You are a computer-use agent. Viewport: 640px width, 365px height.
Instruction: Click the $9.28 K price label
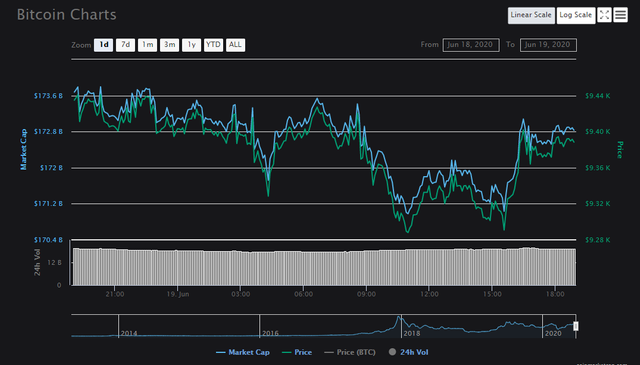pyautogui.click(x=598, y=240)
